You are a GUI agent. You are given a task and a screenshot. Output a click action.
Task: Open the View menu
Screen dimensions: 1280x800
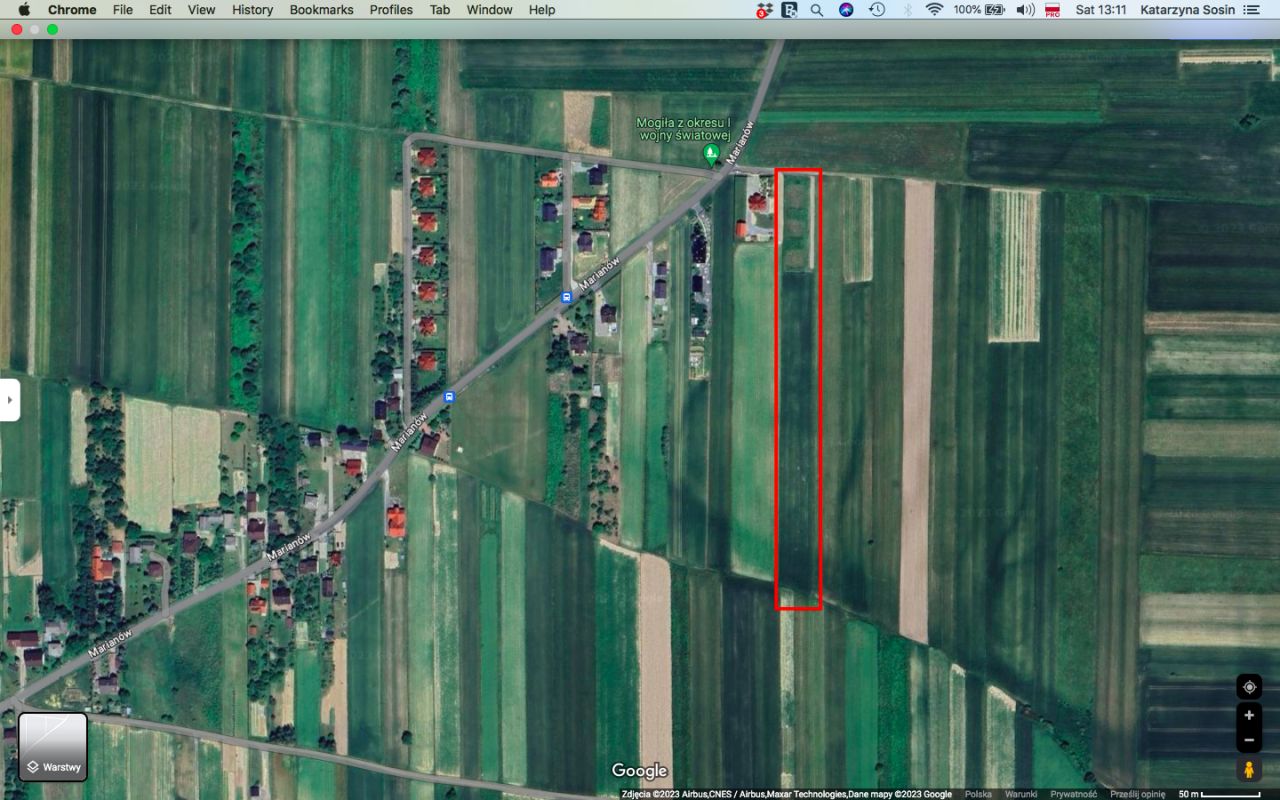(x=201, y=10)
